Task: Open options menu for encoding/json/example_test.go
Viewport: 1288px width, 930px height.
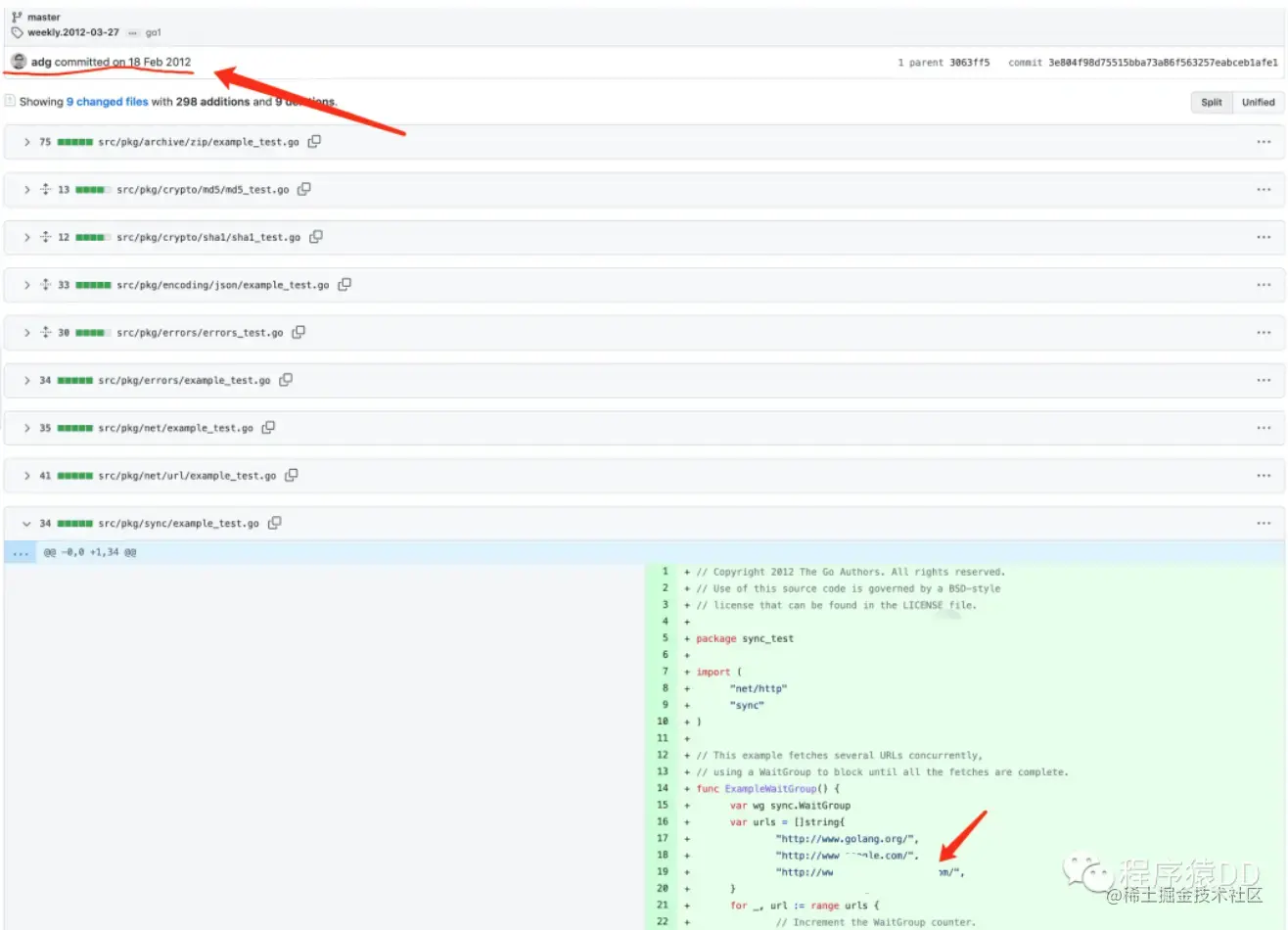Action: coord(1264,285)
